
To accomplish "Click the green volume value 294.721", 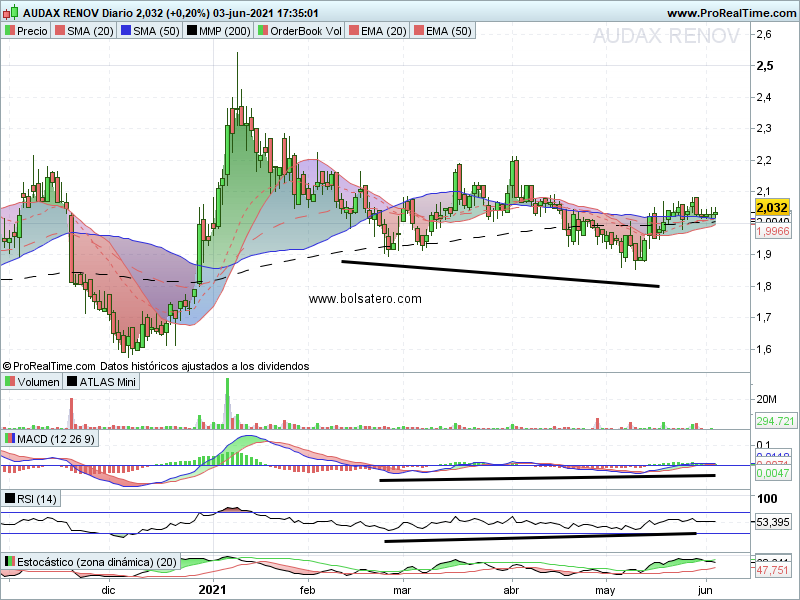I will [775, 421].
